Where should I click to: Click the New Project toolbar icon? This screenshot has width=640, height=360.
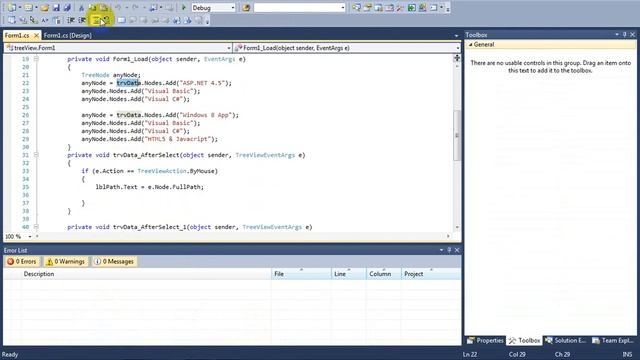[x=11, y=8]
